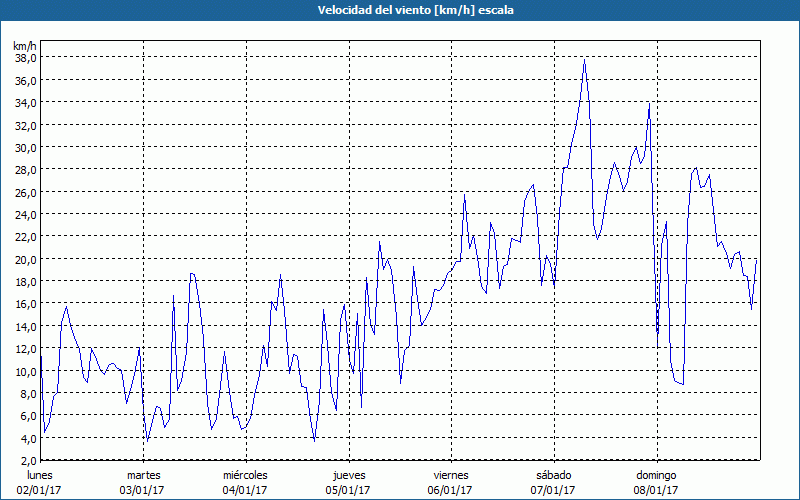Select the "miércoles" day label
The image size is (800, 500).
click(245, 474)
